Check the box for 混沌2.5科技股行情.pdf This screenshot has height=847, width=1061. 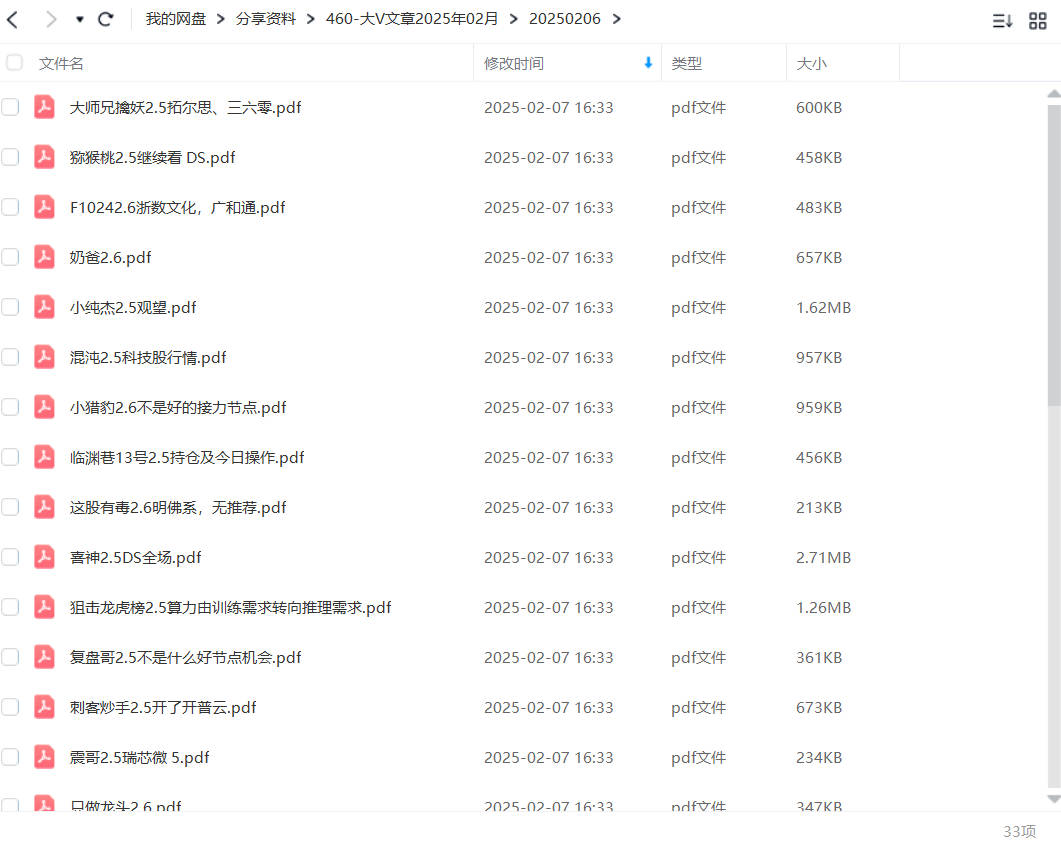[10, 357]
